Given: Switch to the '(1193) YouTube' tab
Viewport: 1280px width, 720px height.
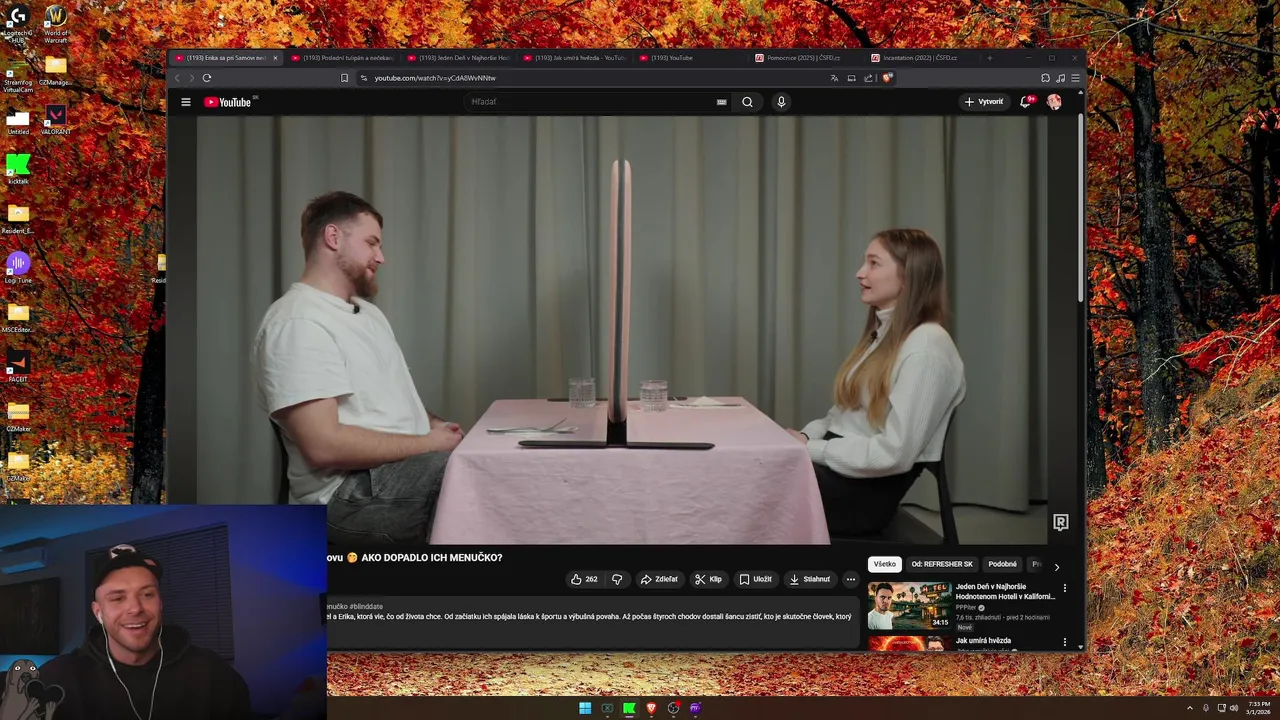Looking at the screenshot, I should click(x=691, y=58).
